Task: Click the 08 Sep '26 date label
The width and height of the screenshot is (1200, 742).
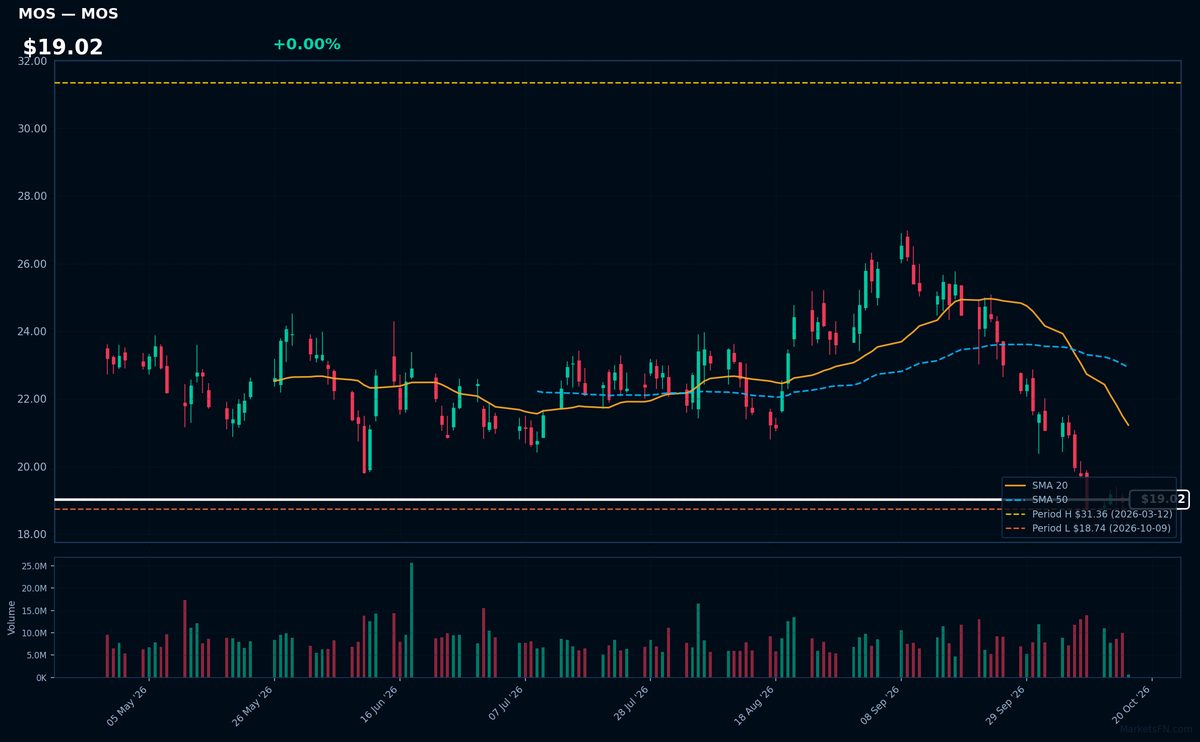Action: pyautogui.click(x=881, y=706)
